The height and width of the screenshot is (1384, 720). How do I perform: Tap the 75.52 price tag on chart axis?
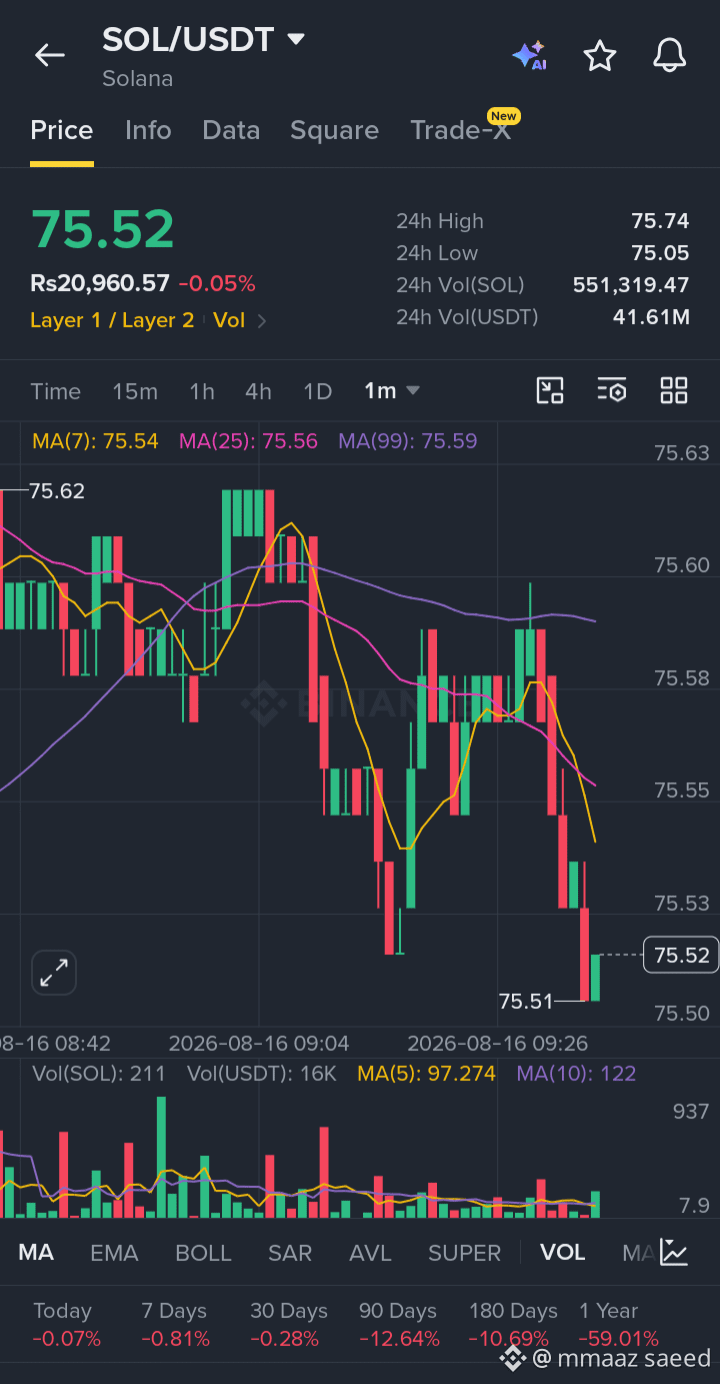tap(681, 955)
